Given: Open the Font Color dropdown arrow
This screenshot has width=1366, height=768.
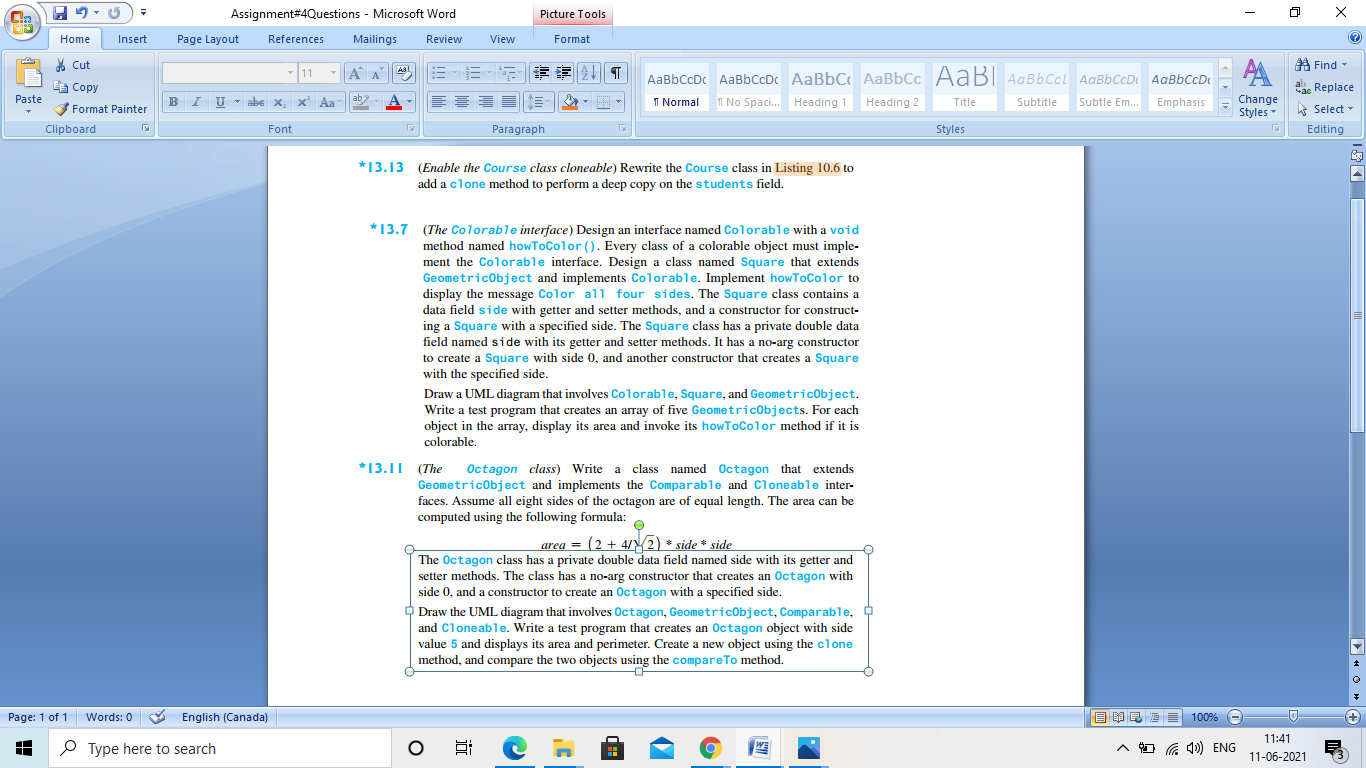Looking at the screenshot, I should point(411,102).
